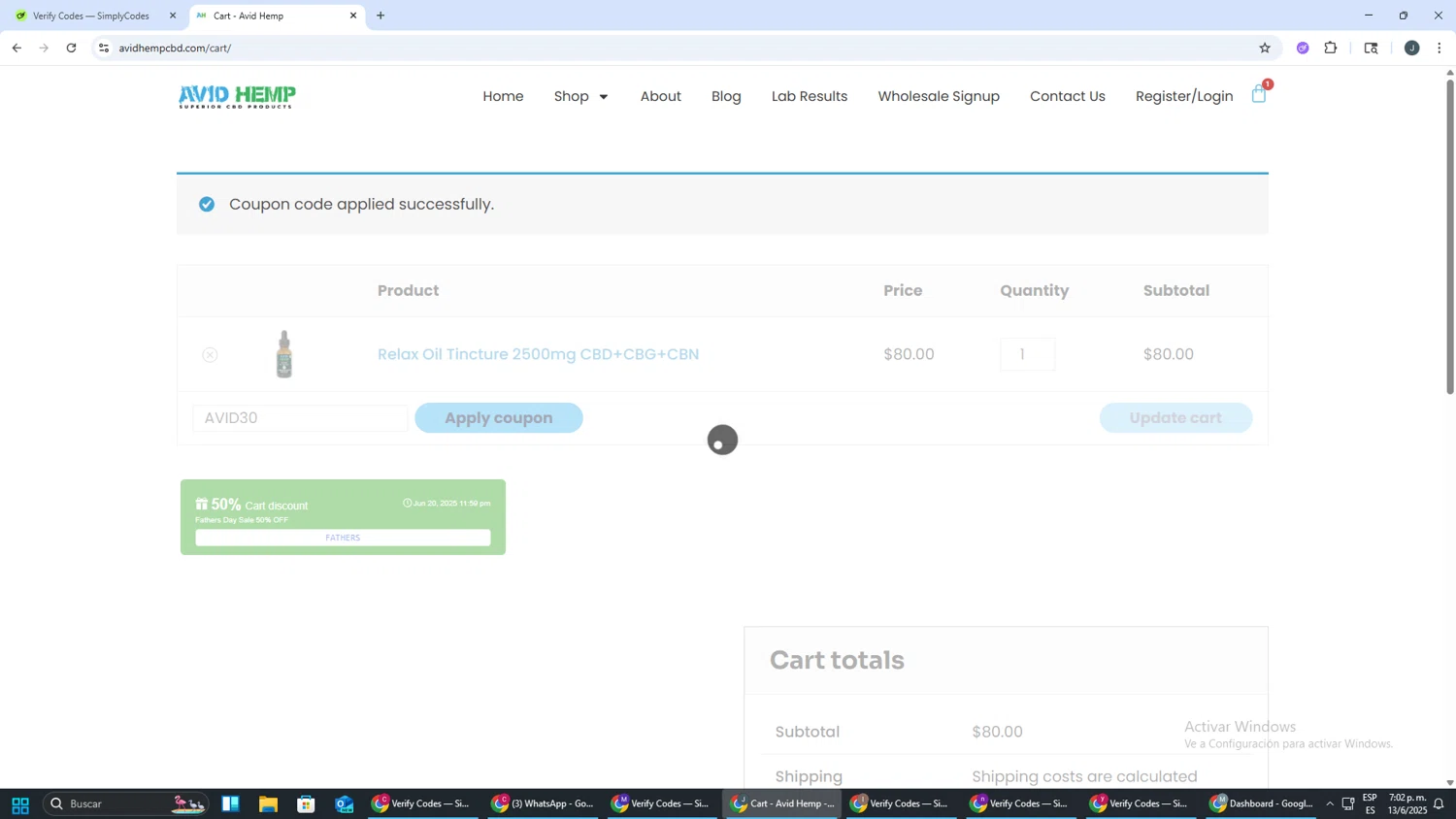1456x819 pixels.
Task: Click the address bar URL
Action: pyautogui.click(x=175, y=48)
